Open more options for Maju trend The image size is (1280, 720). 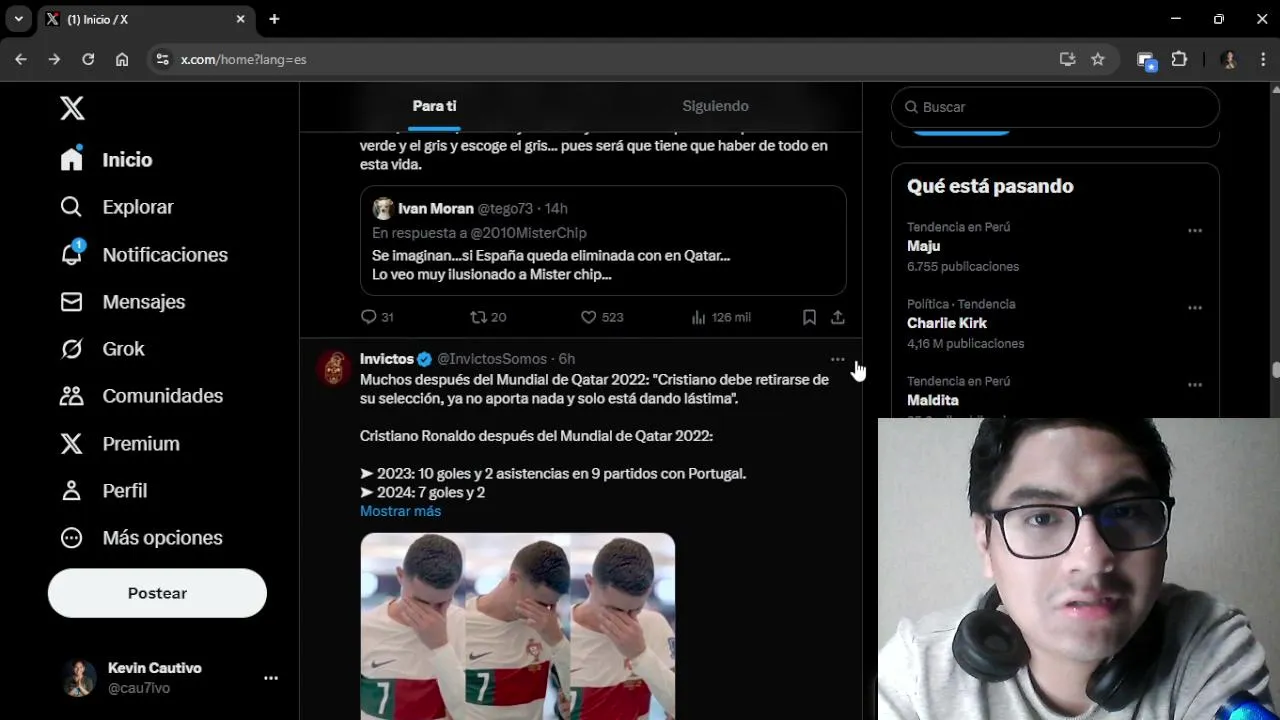pyautogui.click(x=1195, y=231)
